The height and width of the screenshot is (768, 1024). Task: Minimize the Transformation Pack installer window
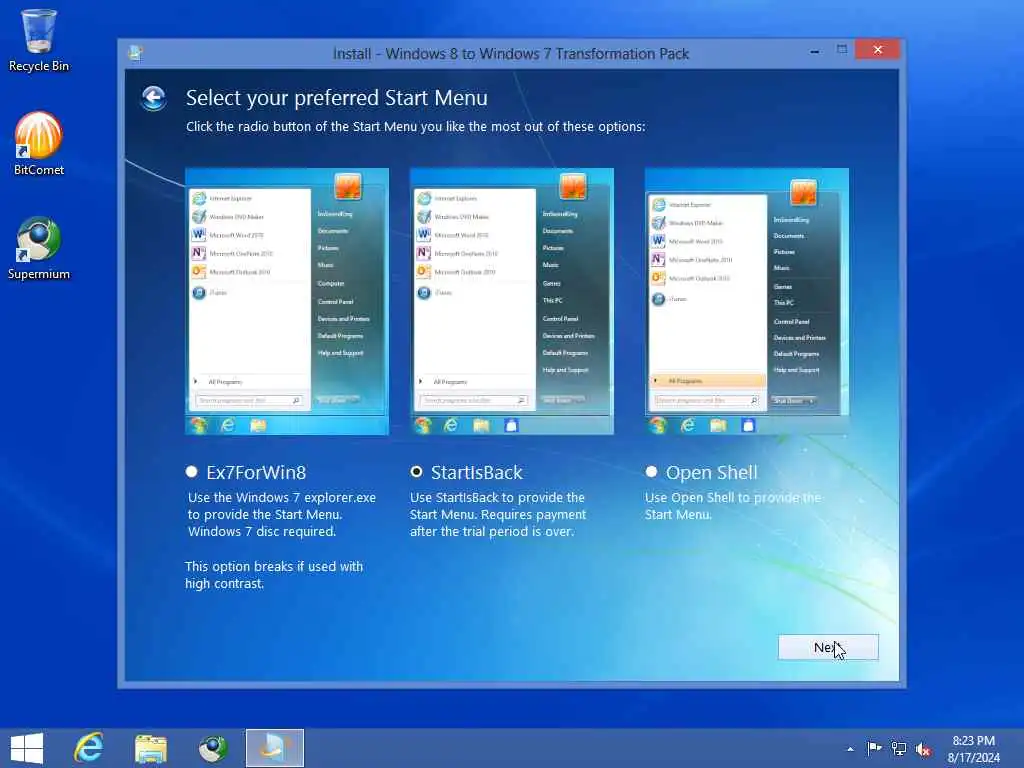coord(814,50)
